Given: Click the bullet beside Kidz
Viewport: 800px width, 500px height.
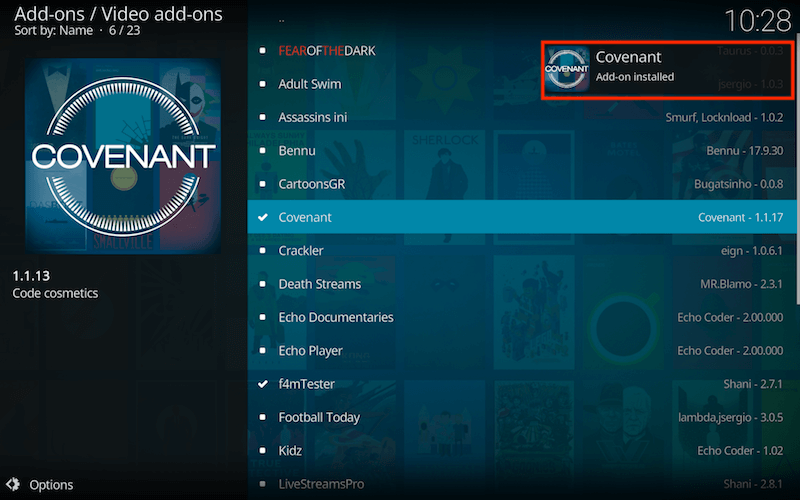Looking at the screenshot, I should point(263,451).
